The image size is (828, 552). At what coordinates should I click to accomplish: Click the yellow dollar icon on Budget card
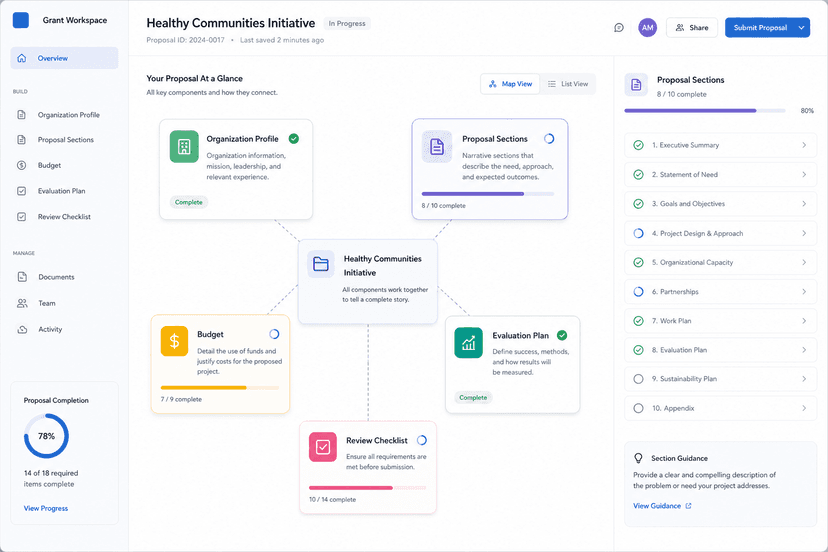[174, 341]
